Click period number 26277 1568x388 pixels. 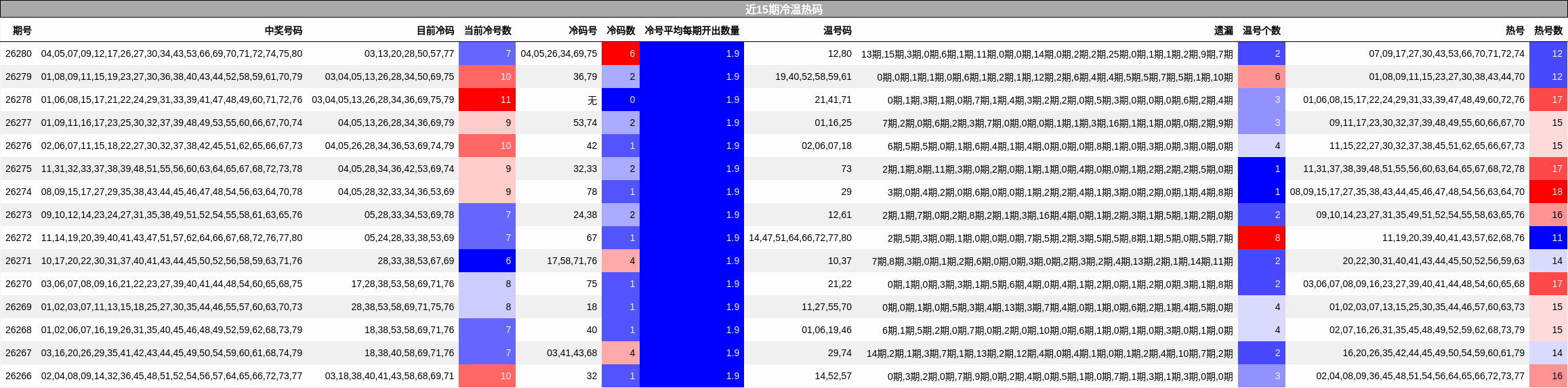point(18,123)
